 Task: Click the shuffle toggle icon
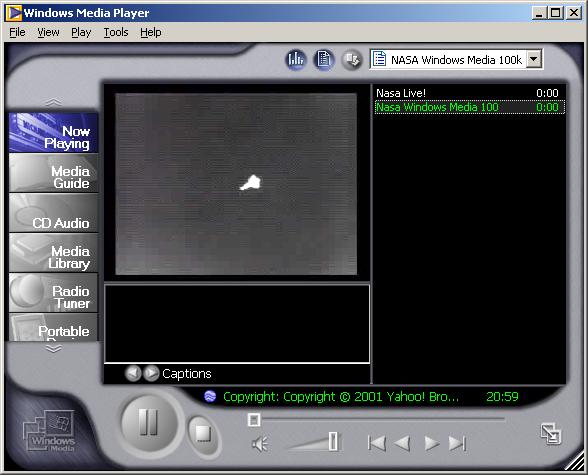(352, 59)
